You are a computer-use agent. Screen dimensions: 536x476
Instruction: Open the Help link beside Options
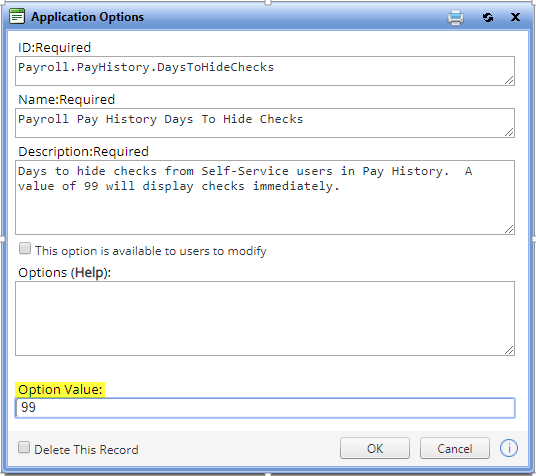89,273
